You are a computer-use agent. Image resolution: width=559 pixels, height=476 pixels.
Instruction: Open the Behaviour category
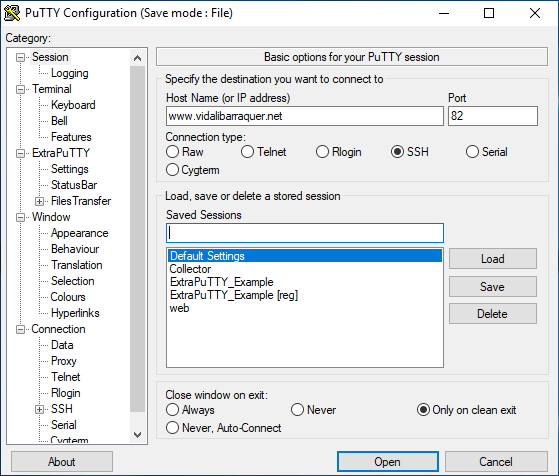tap(75, 249)
